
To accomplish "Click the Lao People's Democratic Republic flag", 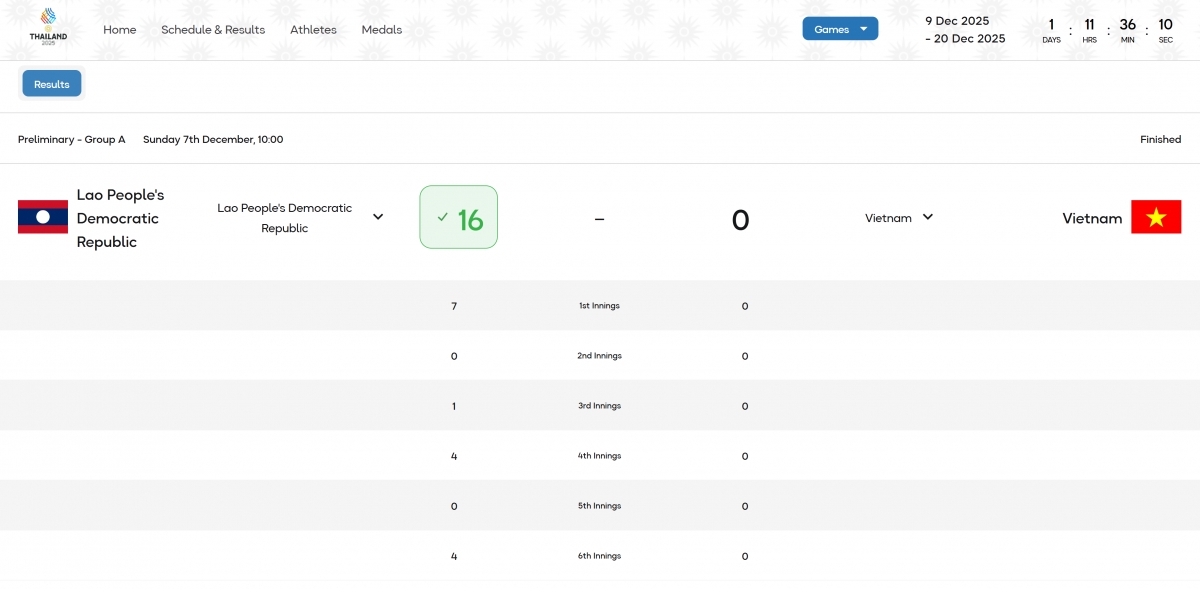I will [x=43, y=217].
